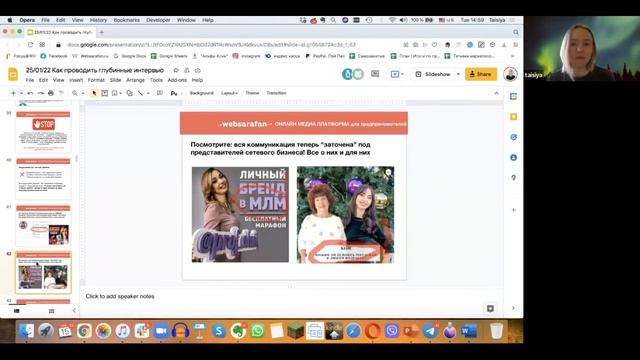
Task: Open the Add-ons menu
Action: (177, 80)
